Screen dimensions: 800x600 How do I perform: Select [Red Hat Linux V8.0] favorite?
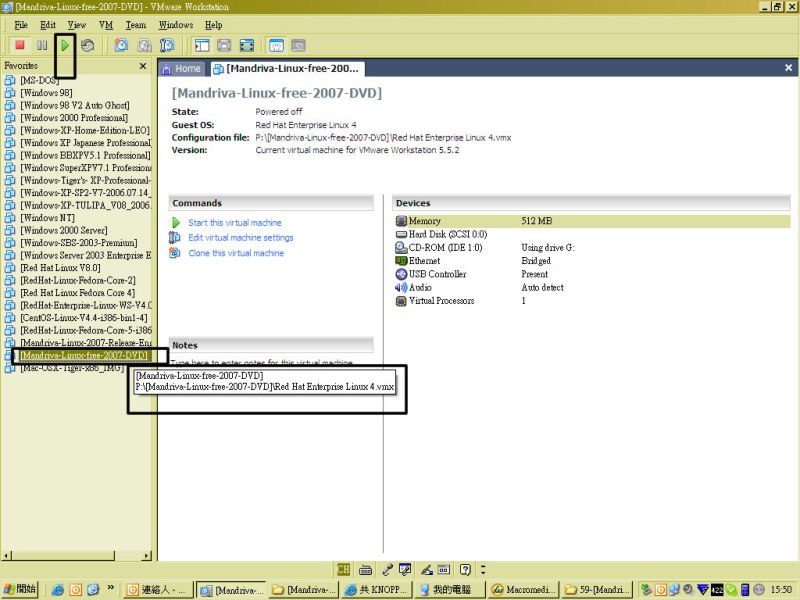pos(60,267)
